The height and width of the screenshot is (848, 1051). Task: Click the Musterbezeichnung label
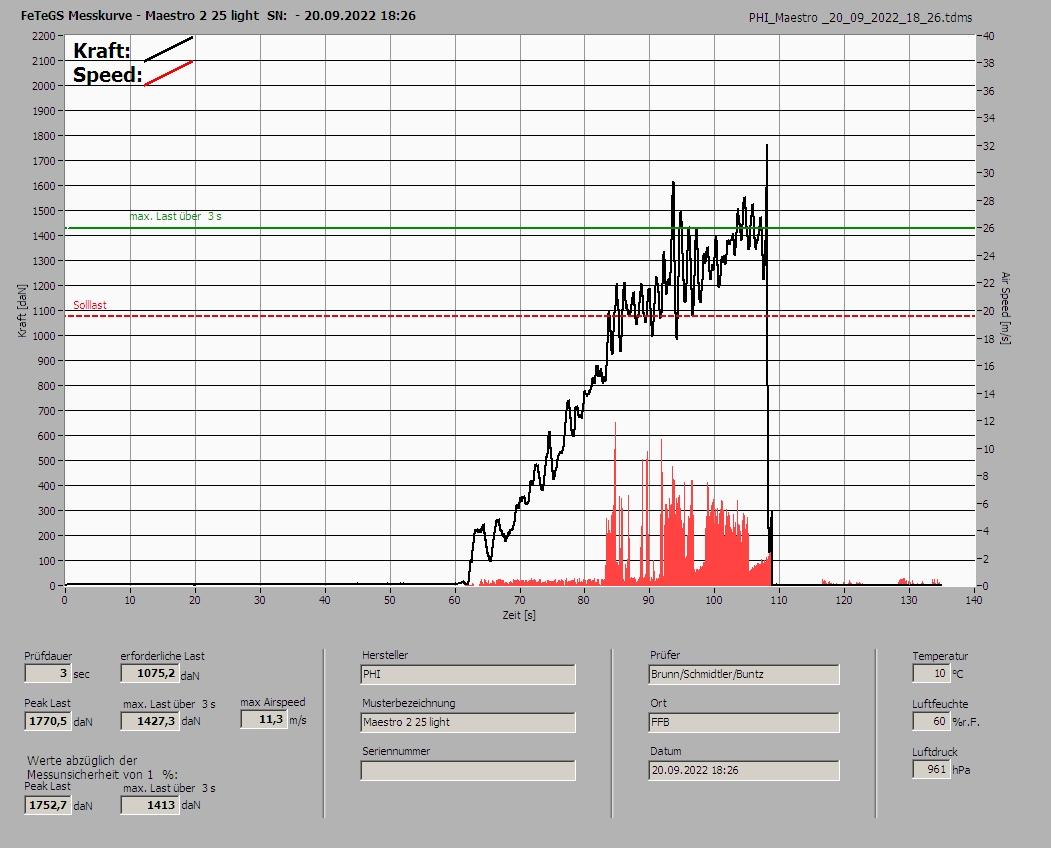409,703
